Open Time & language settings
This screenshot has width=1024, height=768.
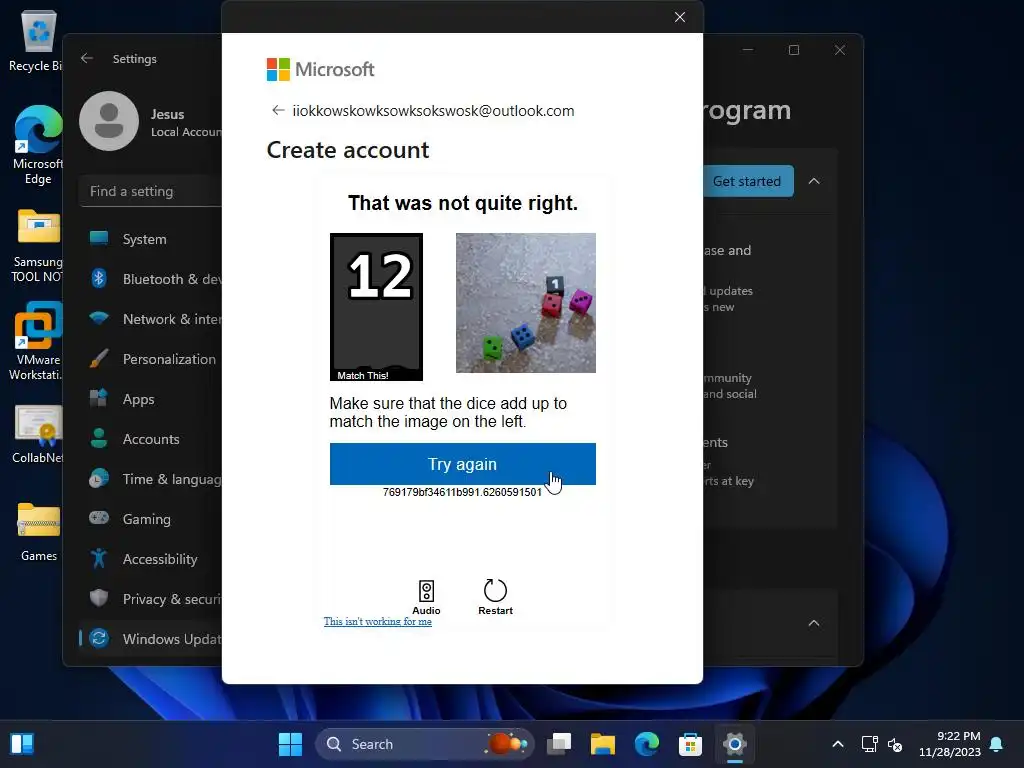click(152, 479)
